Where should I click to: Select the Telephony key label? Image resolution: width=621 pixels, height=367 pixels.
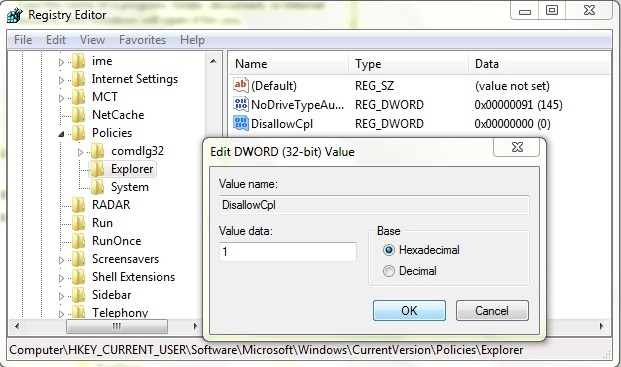pos(120,313)
